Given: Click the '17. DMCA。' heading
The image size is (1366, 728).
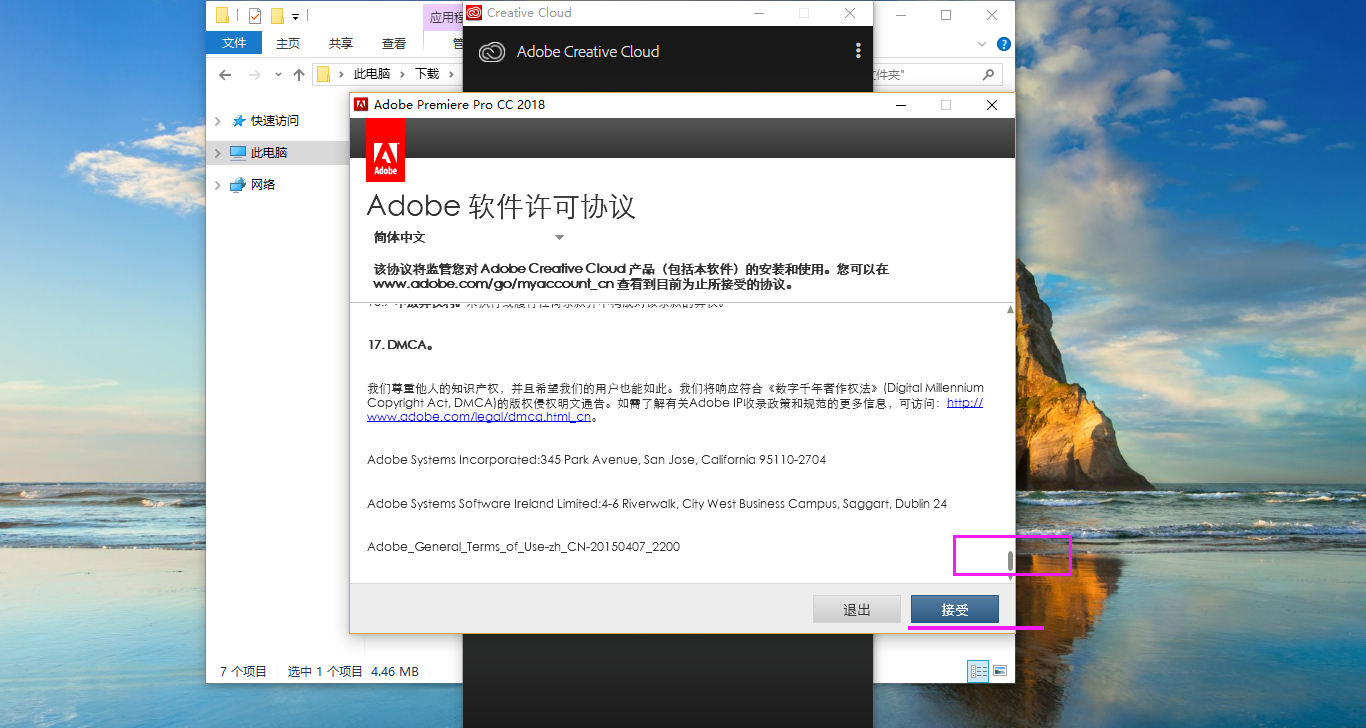Looking at the screenshot, I should (400, 344).
